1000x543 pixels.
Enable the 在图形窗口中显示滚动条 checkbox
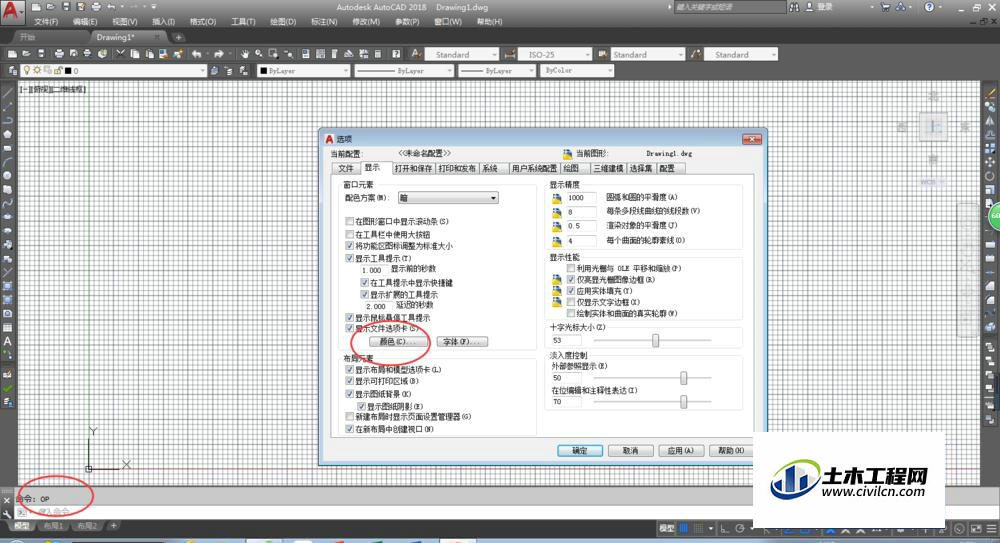click(349, 221)
